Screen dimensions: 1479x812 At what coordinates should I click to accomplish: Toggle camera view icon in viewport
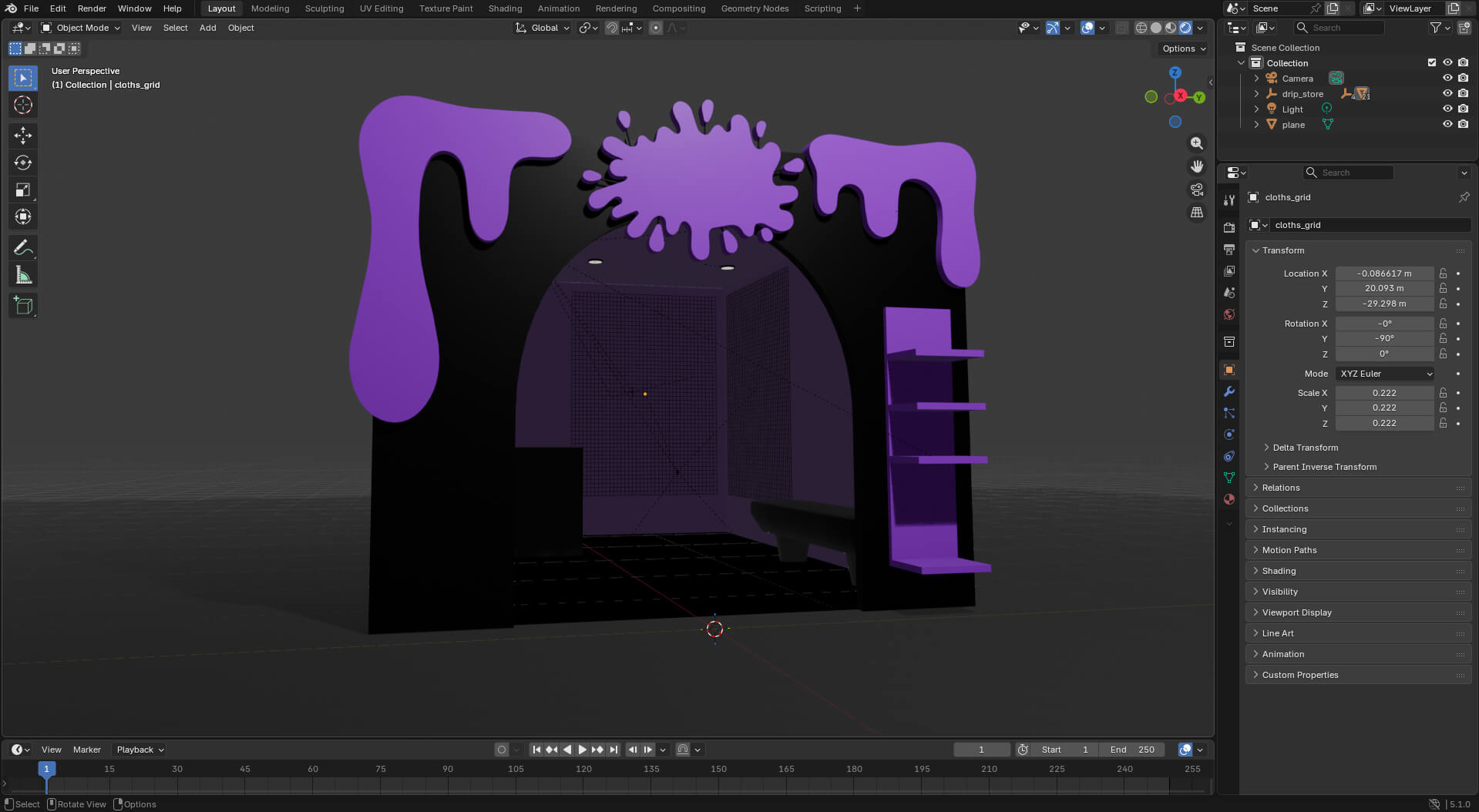1197,190
